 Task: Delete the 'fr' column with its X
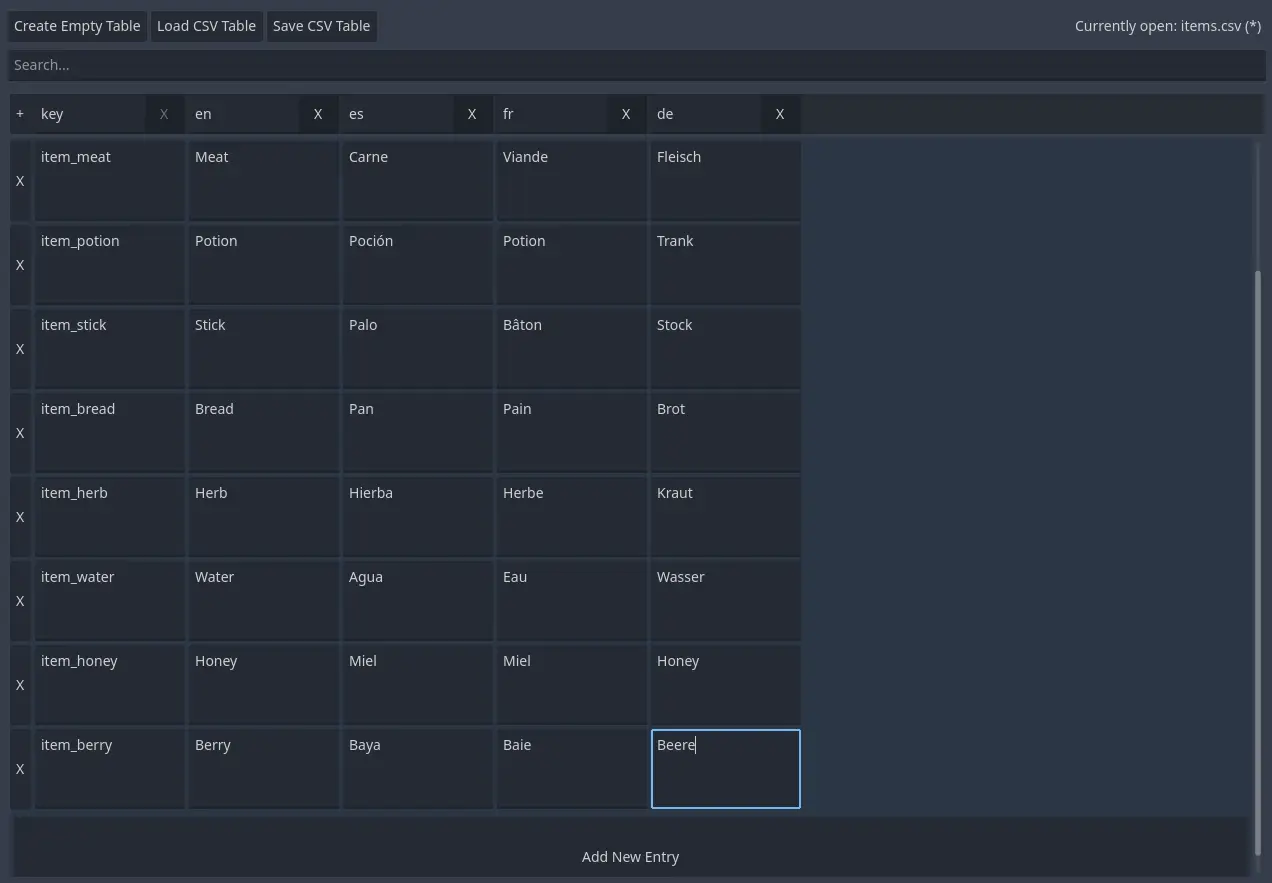coord(625,113)
